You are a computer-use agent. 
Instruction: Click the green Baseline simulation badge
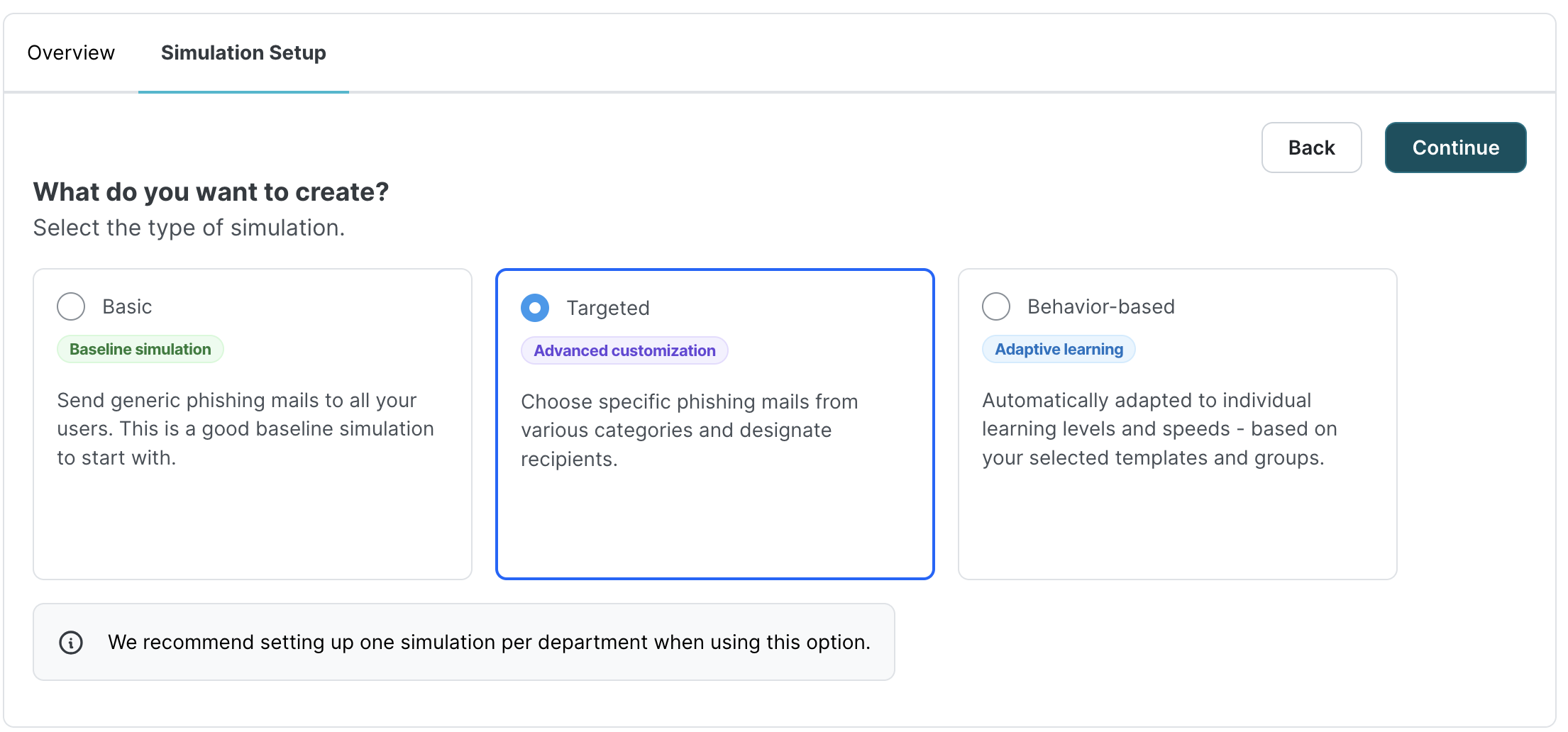pyautogui.click(x=140, y=349)
